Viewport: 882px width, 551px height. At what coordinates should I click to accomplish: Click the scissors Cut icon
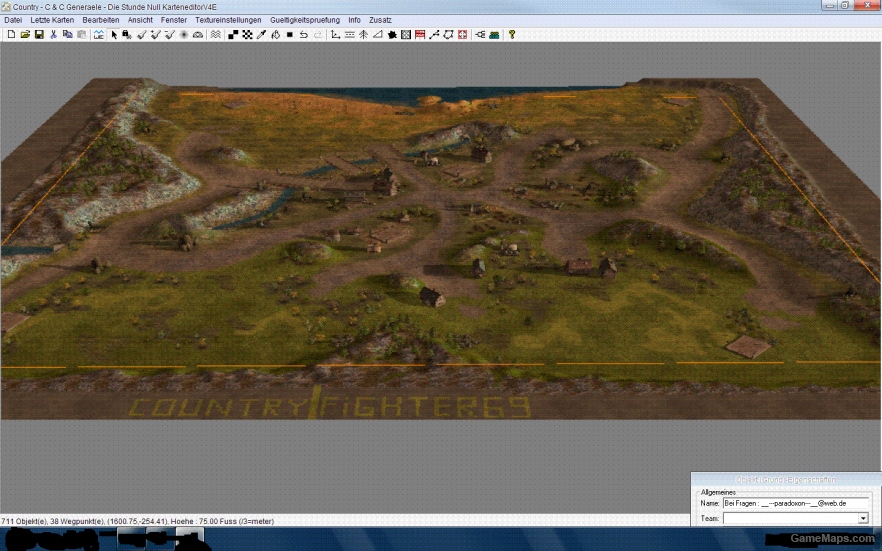point(54,35)
